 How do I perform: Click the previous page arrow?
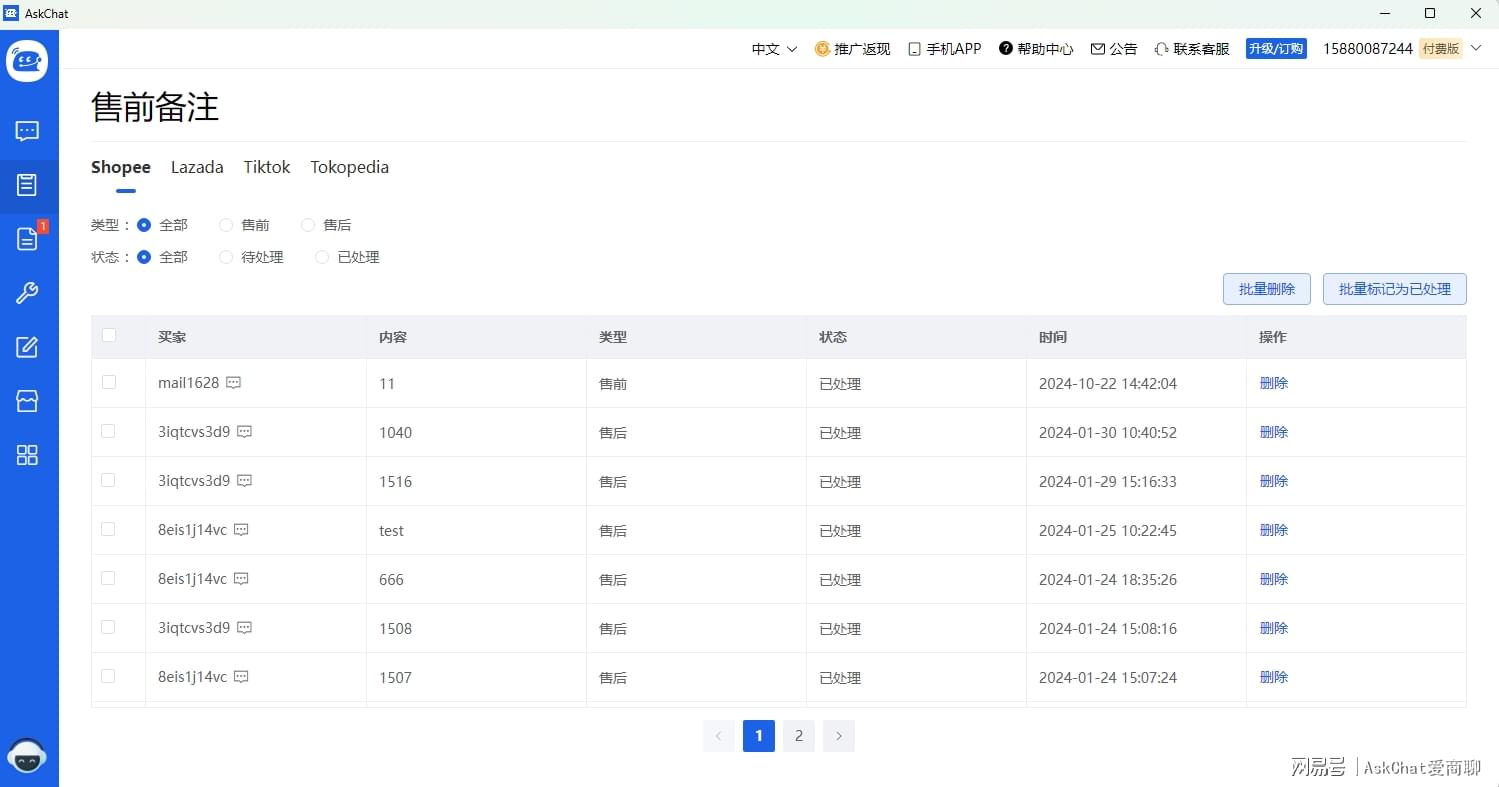click(x=719, y=736)
